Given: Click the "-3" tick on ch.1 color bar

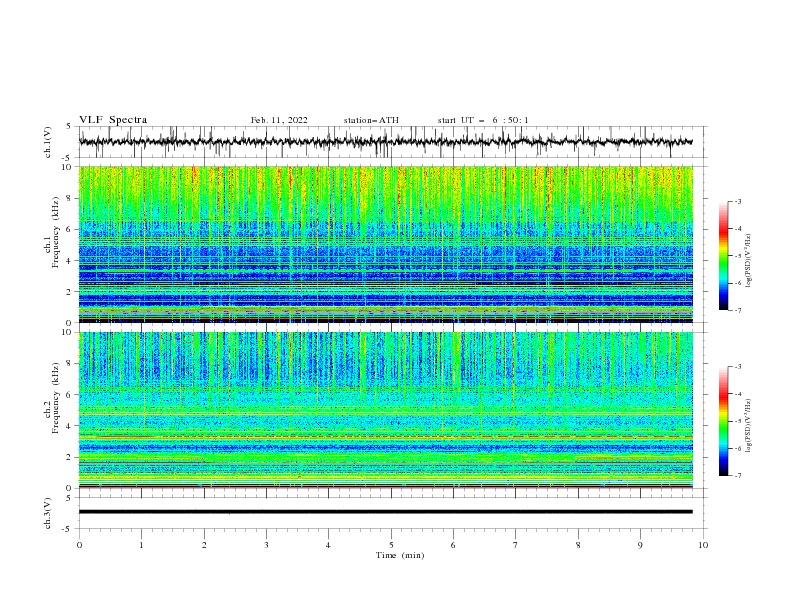Looking at the screenshot, I should [x=738, y=201].
